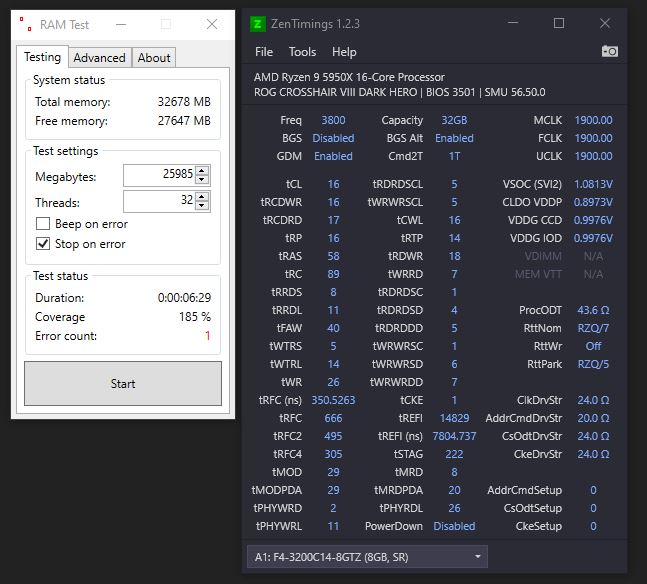Click the VSOC (SVI2) value 1.0813V
This screenshot has height=584, width=647.
pyautogui.click(x=593, y=184)
